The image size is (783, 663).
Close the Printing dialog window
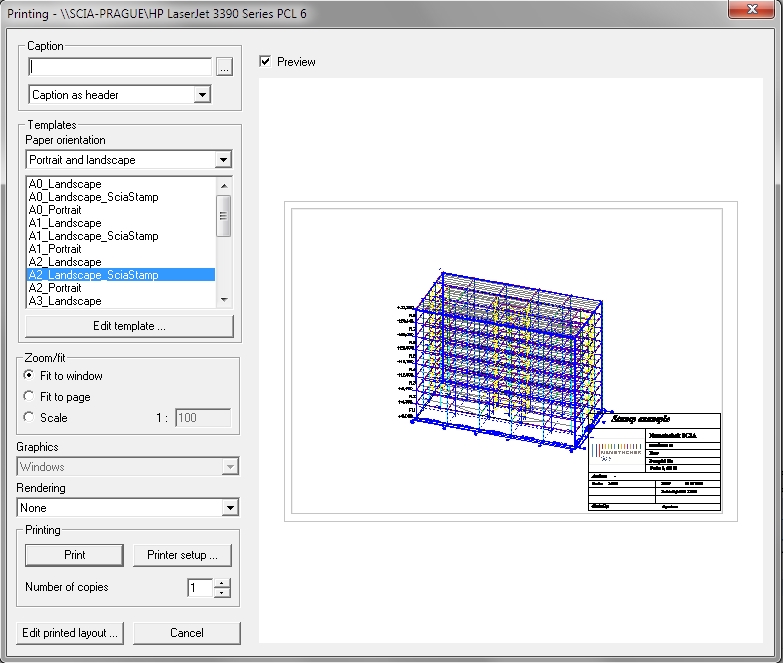[x=750, y=11]
